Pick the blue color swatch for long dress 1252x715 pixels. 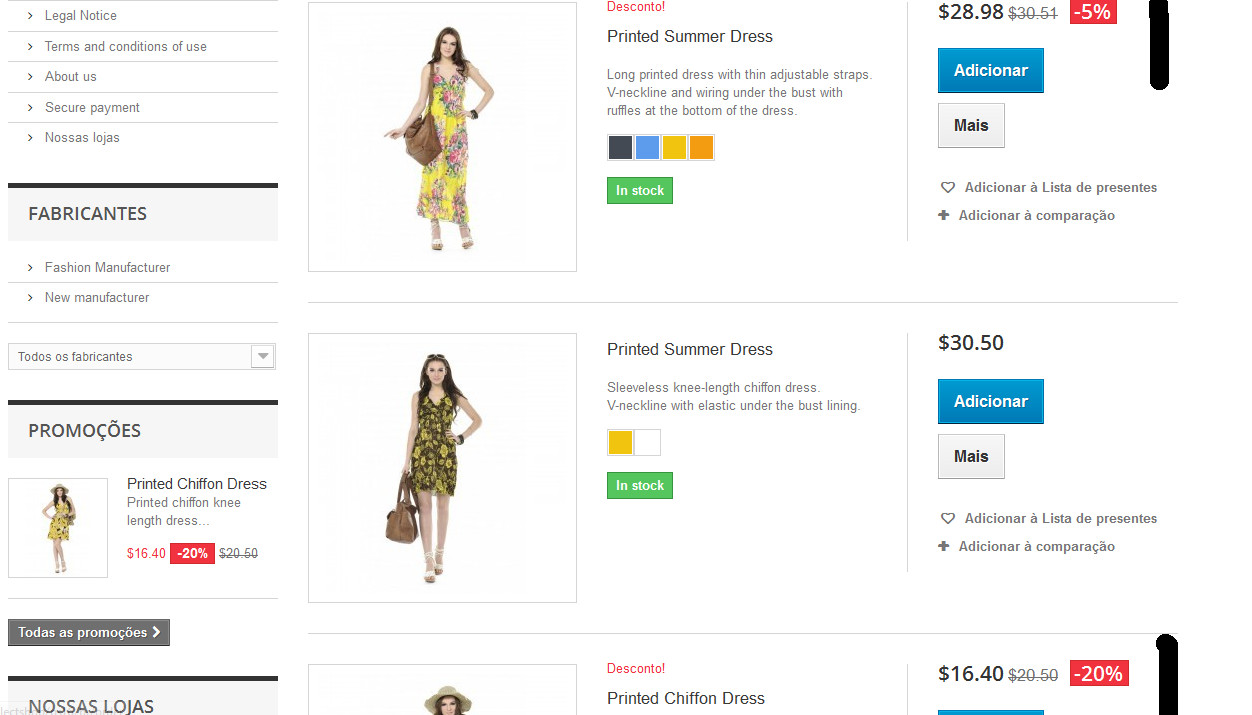click(647, 148)
